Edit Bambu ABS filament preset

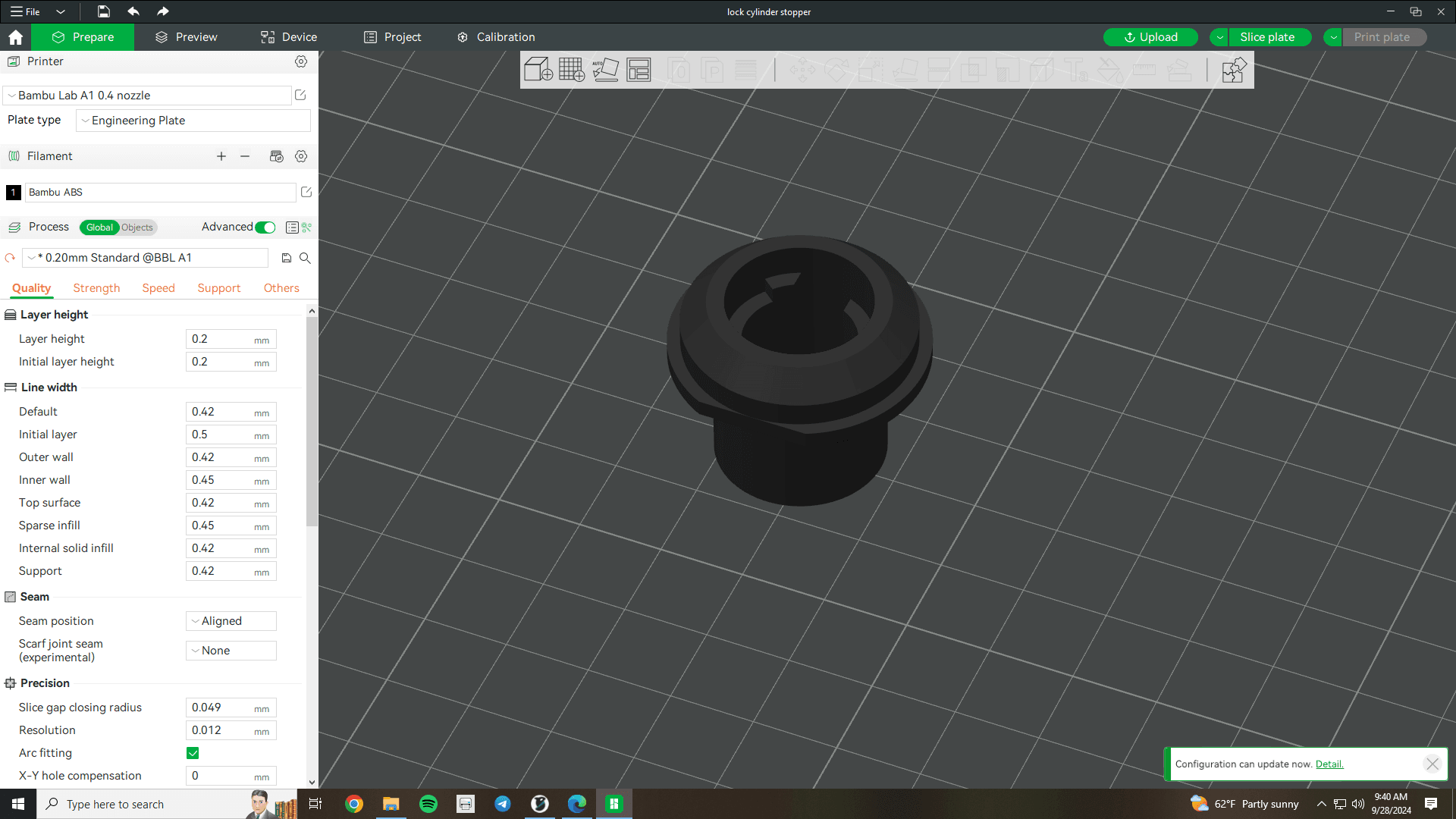pyautogui.click(x=306, y=192)
